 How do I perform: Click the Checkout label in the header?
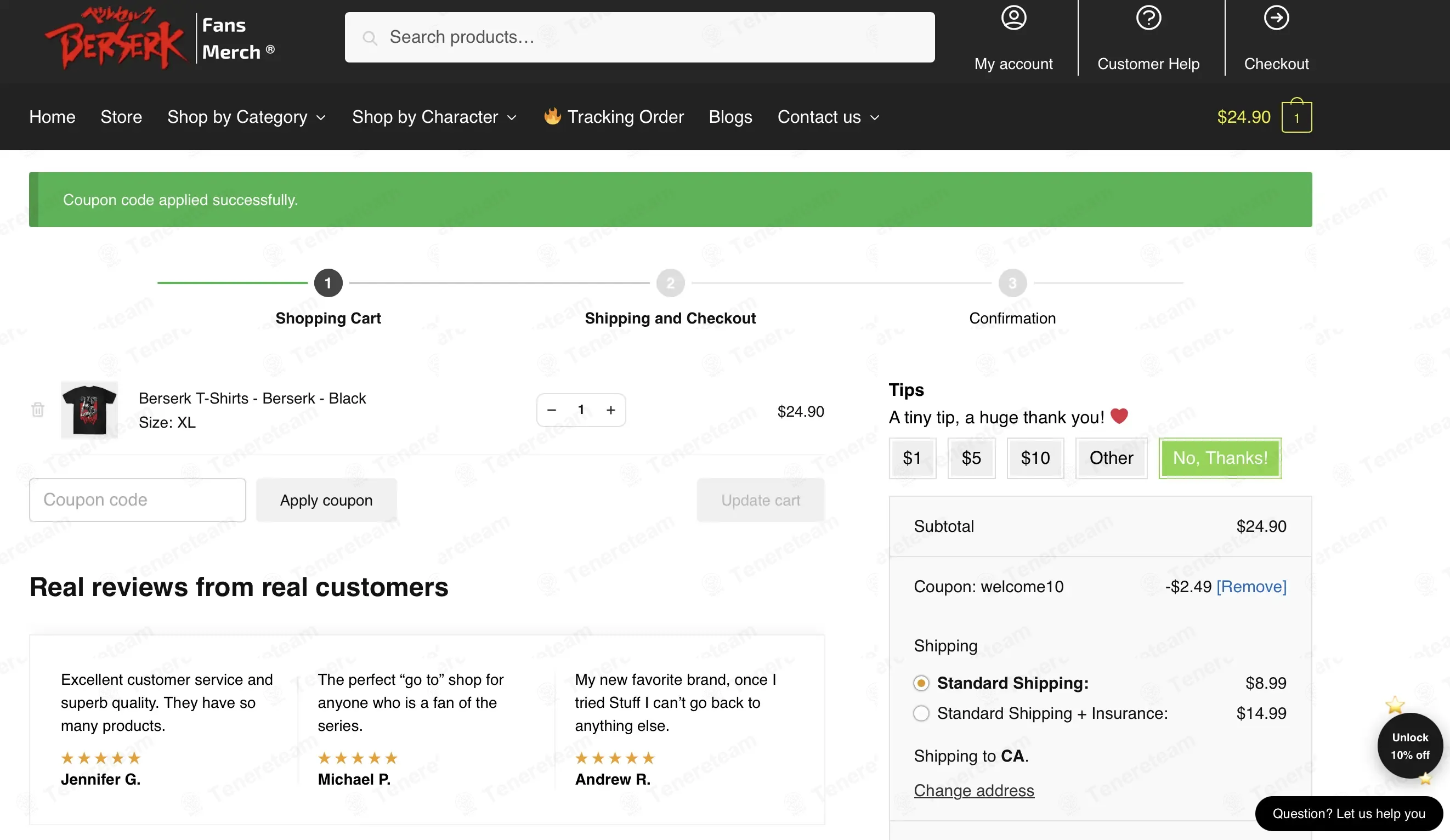[x=1276, y=64]
